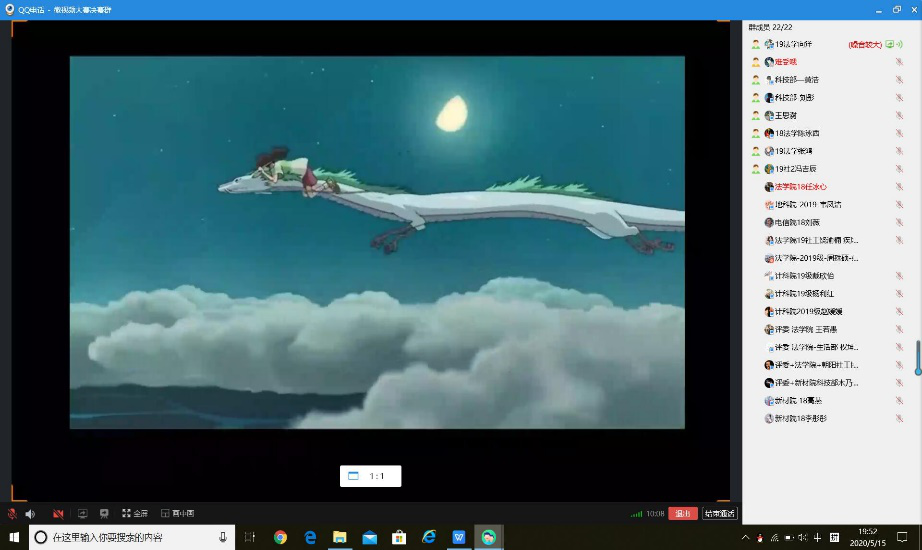
Task: Expand the system tray hidden icons chevron
Action: tap(746, 537)
